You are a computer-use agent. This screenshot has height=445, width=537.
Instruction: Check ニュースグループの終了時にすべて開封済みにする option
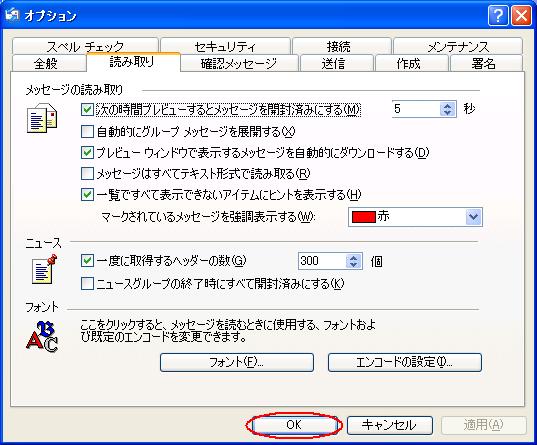pos(87,284)
